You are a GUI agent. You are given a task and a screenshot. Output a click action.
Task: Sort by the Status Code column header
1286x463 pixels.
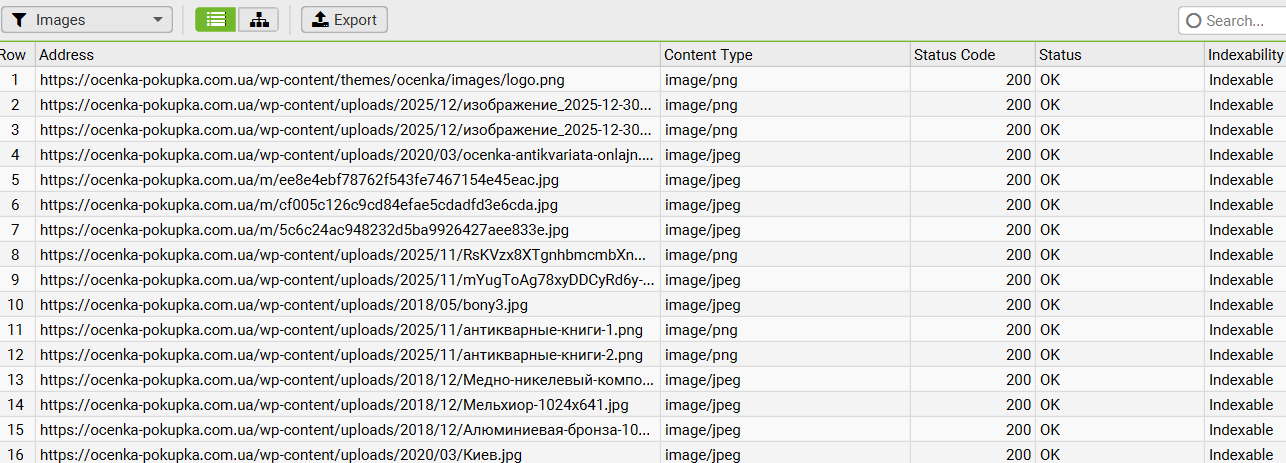click(971, 55)
